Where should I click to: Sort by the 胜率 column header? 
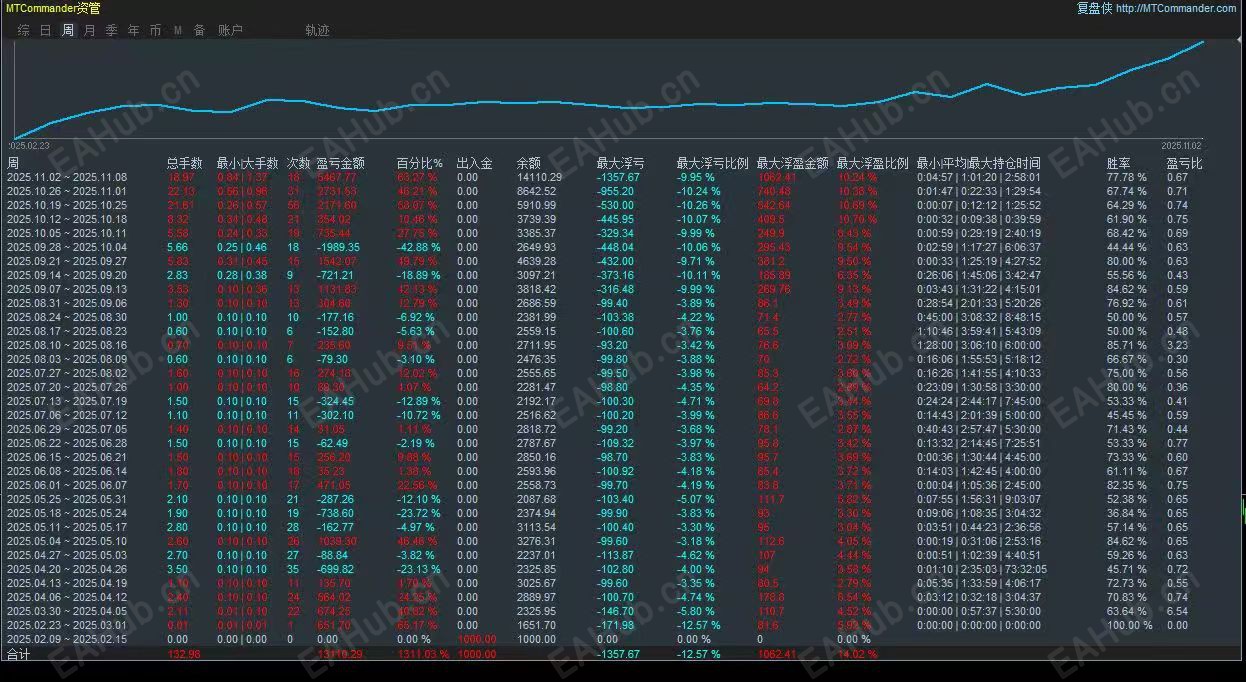(x=1119, y=163)
